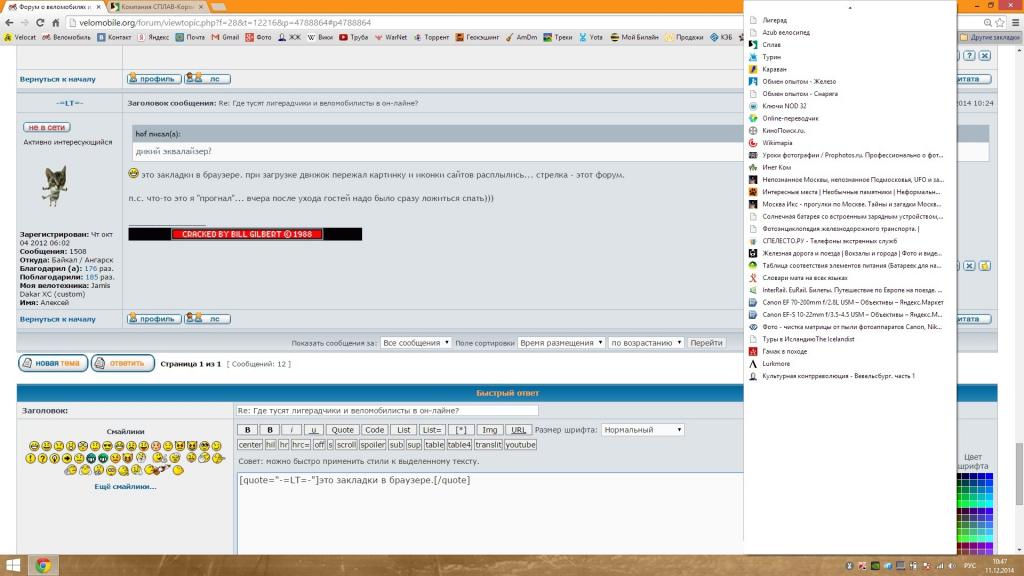Apply italic formatting with the i button
Viewport: 1024px width, 576px height.
click(291, 430)
